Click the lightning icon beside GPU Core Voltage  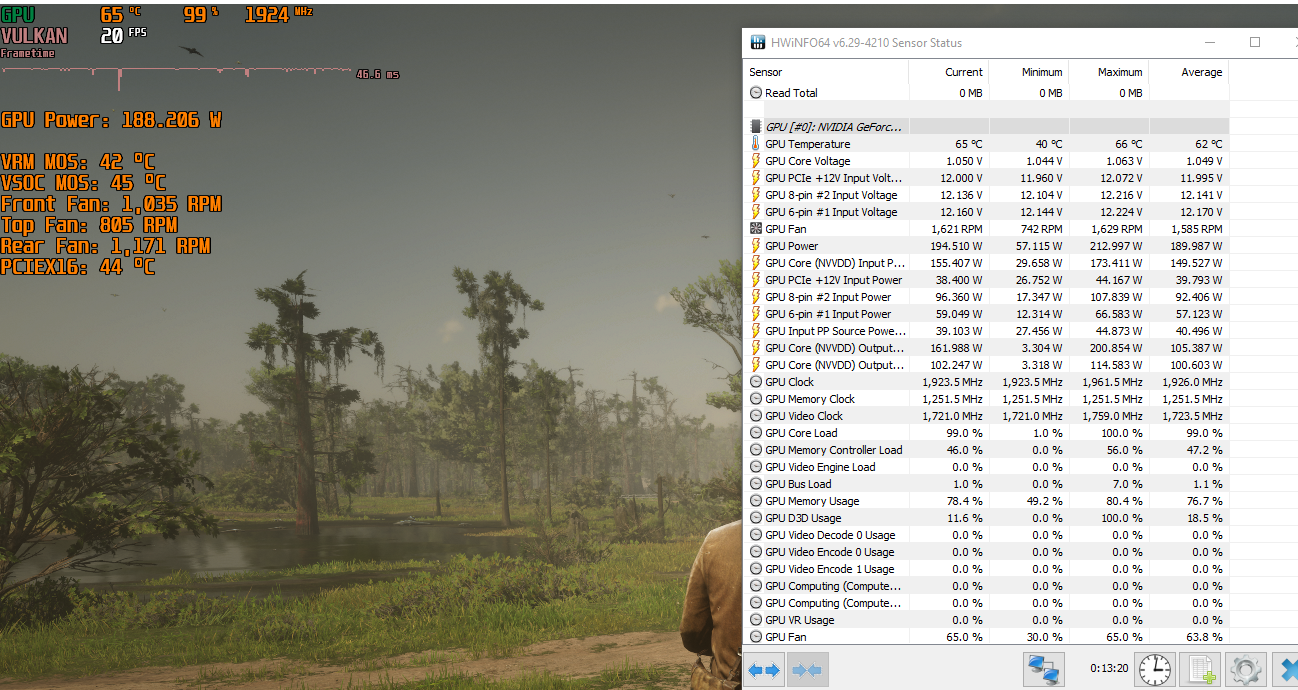[756, 161]
